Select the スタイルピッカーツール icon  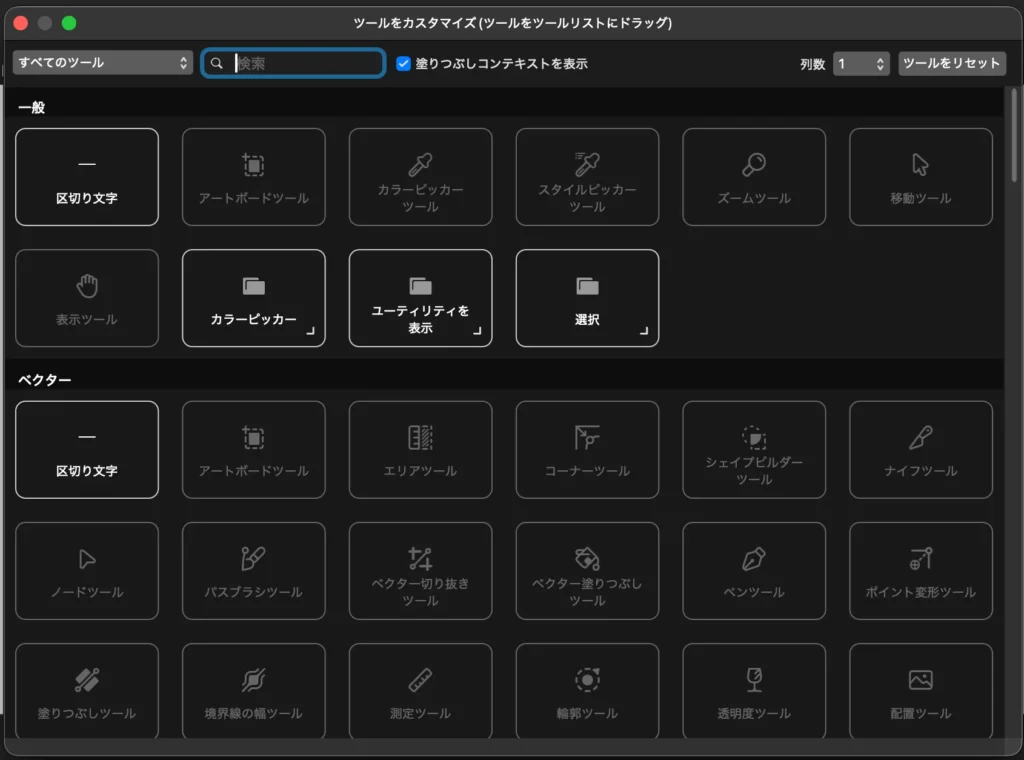[x=587, y=164]
